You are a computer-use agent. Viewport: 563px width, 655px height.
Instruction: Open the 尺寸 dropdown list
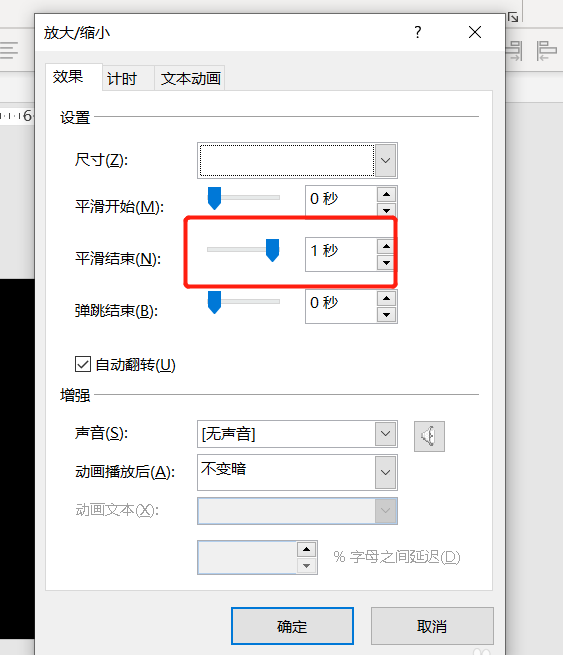point(385,160)
